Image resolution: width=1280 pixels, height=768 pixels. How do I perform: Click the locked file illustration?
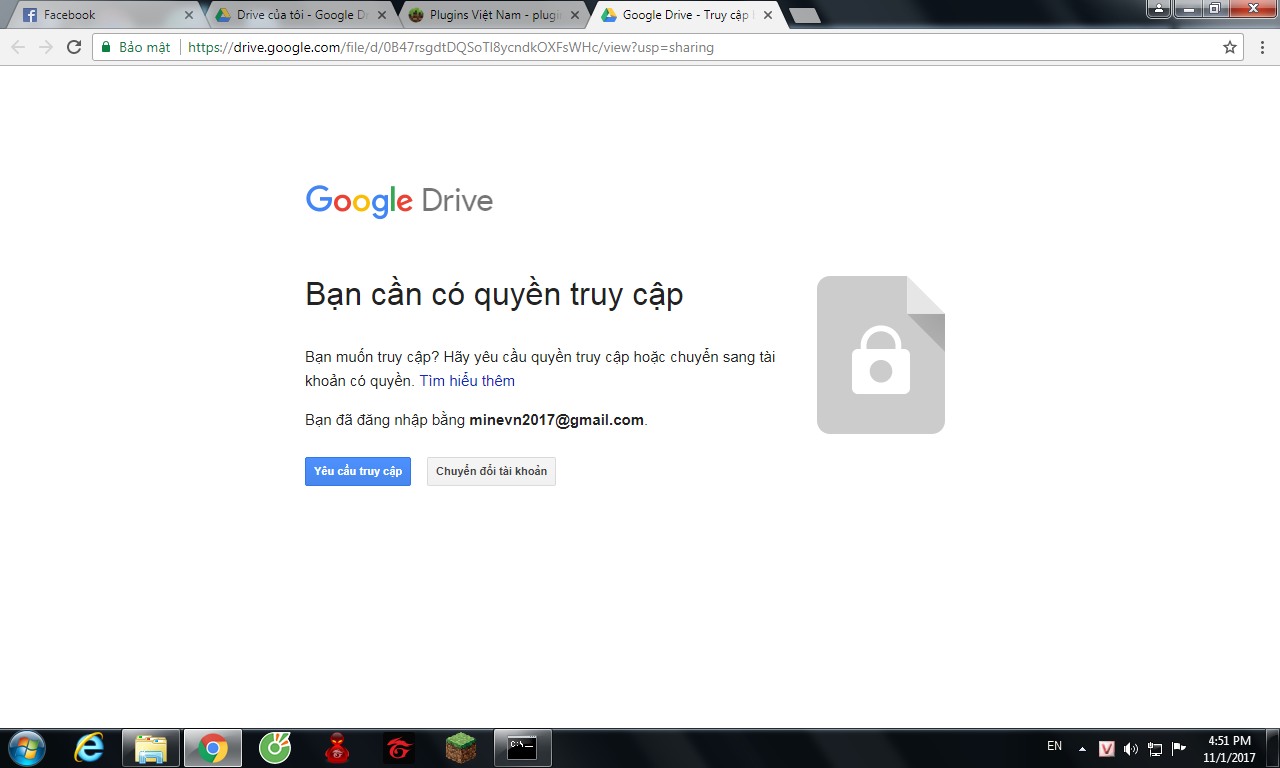pyautogui.click(x=881, y=355)
